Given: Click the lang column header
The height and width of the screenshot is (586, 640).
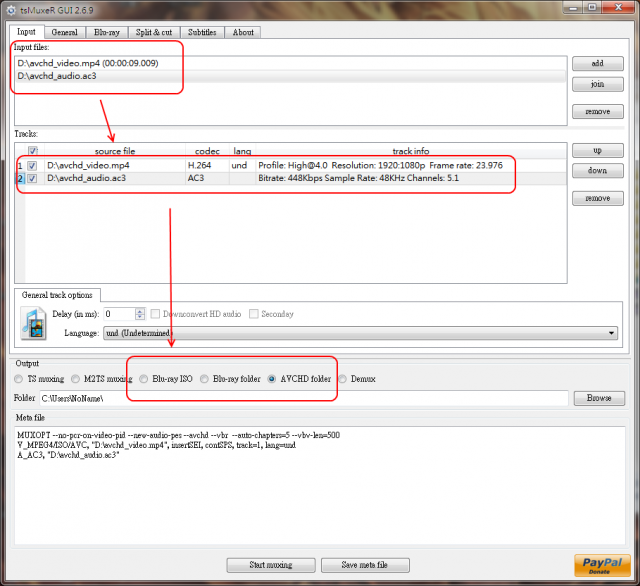Looking at the screenshot, I should coord(242,151).
